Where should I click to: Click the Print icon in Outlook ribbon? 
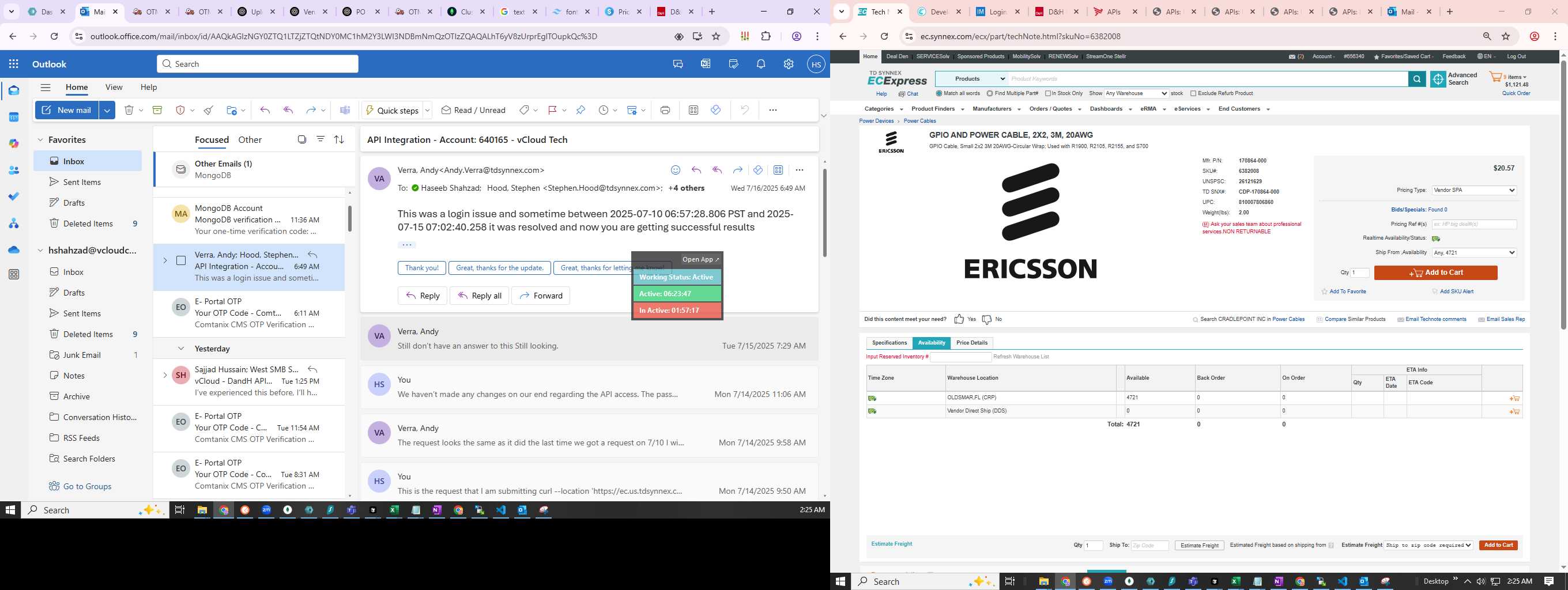coord(665,110)
